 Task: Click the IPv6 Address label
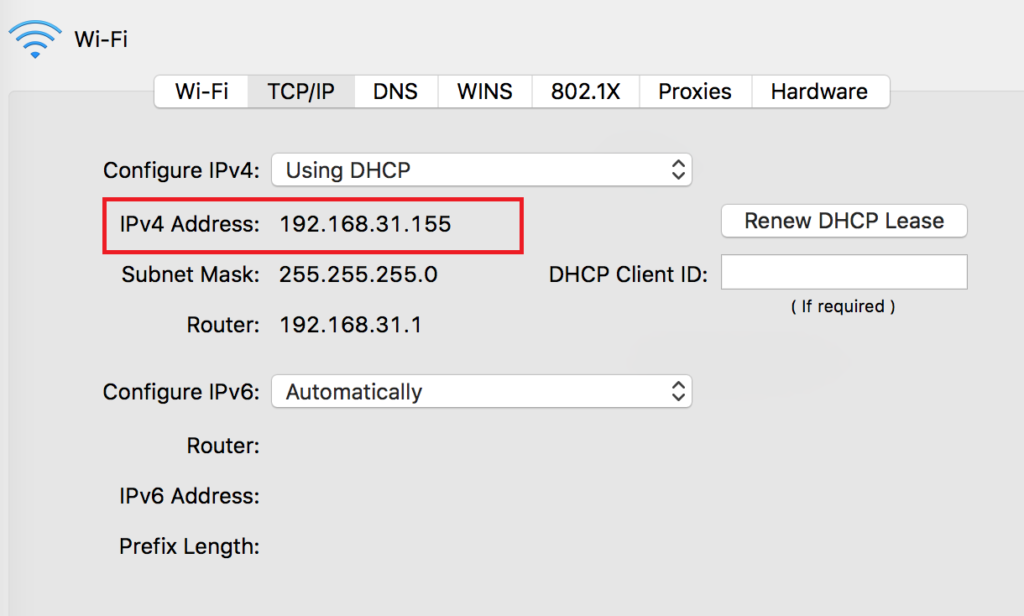click(189, 496)
